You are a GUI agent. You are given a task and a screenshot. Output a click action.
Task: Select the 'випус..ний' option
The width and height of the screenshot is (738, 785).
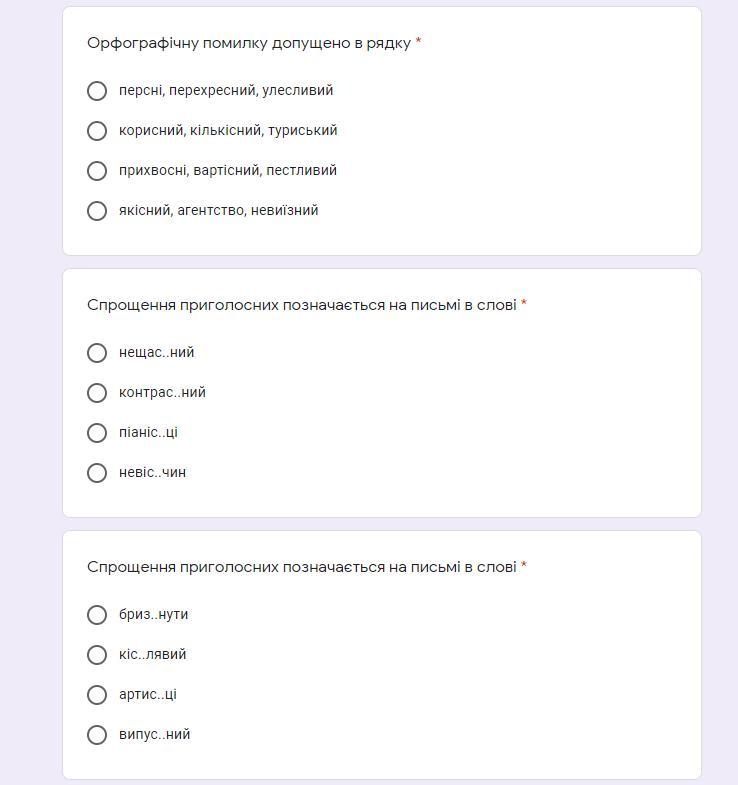97,735
